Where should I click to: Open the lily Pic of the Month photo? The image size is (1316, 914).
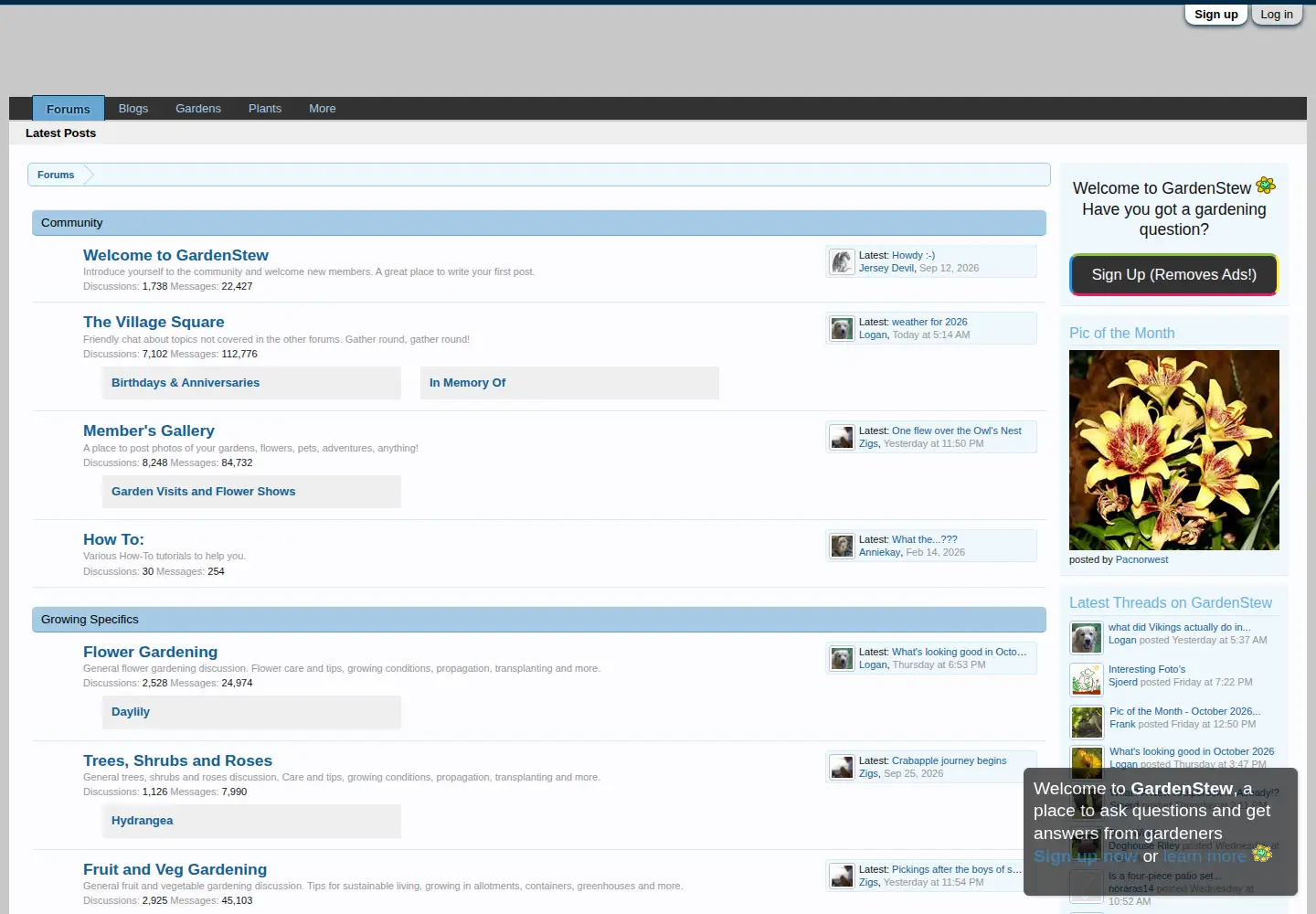1174,450
